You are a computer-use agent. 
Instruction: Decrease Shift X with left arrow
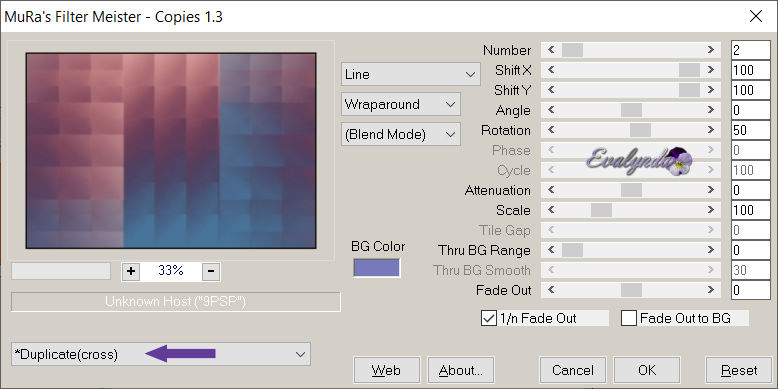(x=551, y=69)
